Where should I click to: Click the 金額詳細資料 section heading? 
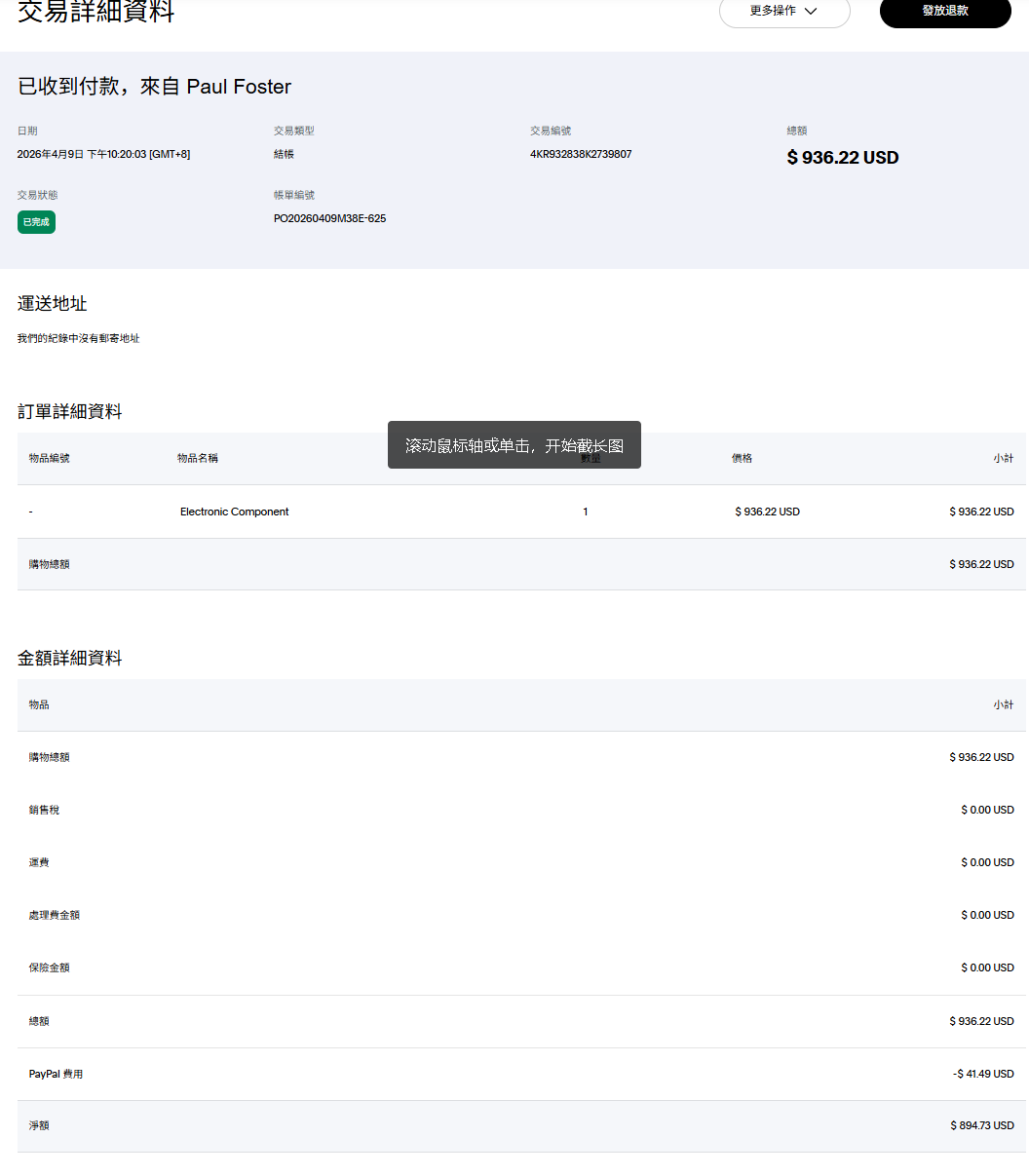click(70, 659)
